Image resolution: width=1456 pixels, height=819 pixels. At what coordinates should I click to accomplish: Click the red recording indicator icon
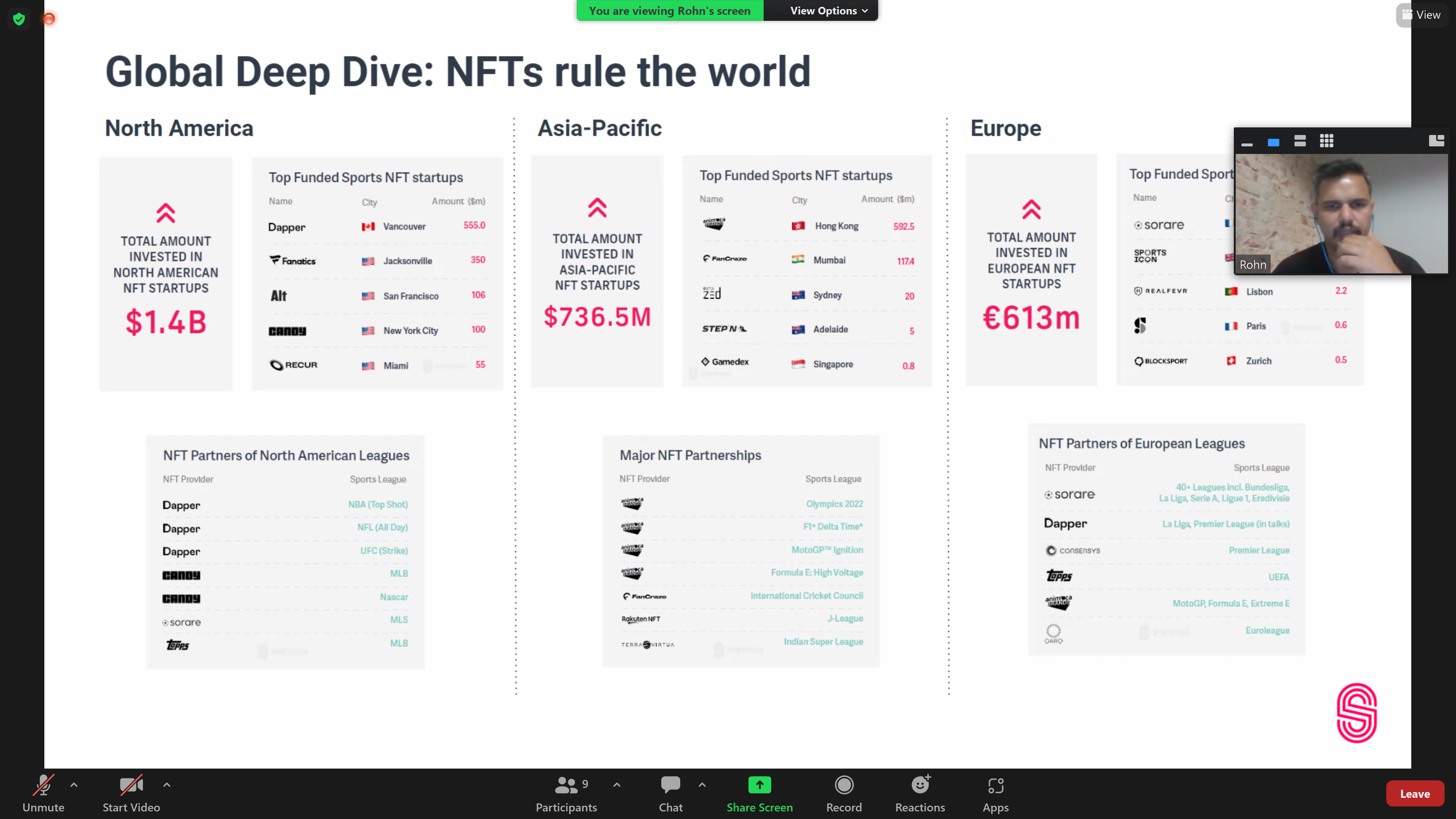pos(49,19)
